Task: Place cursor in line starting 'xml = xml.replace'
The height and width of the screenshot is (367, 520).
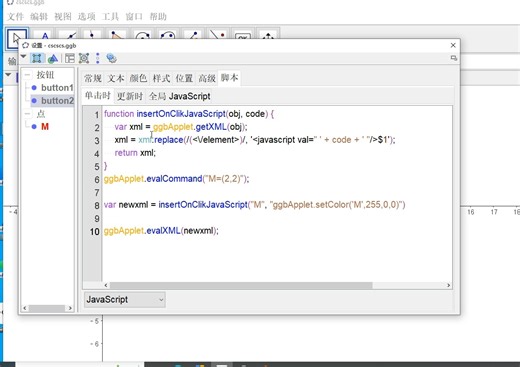Action: [255, 140]
